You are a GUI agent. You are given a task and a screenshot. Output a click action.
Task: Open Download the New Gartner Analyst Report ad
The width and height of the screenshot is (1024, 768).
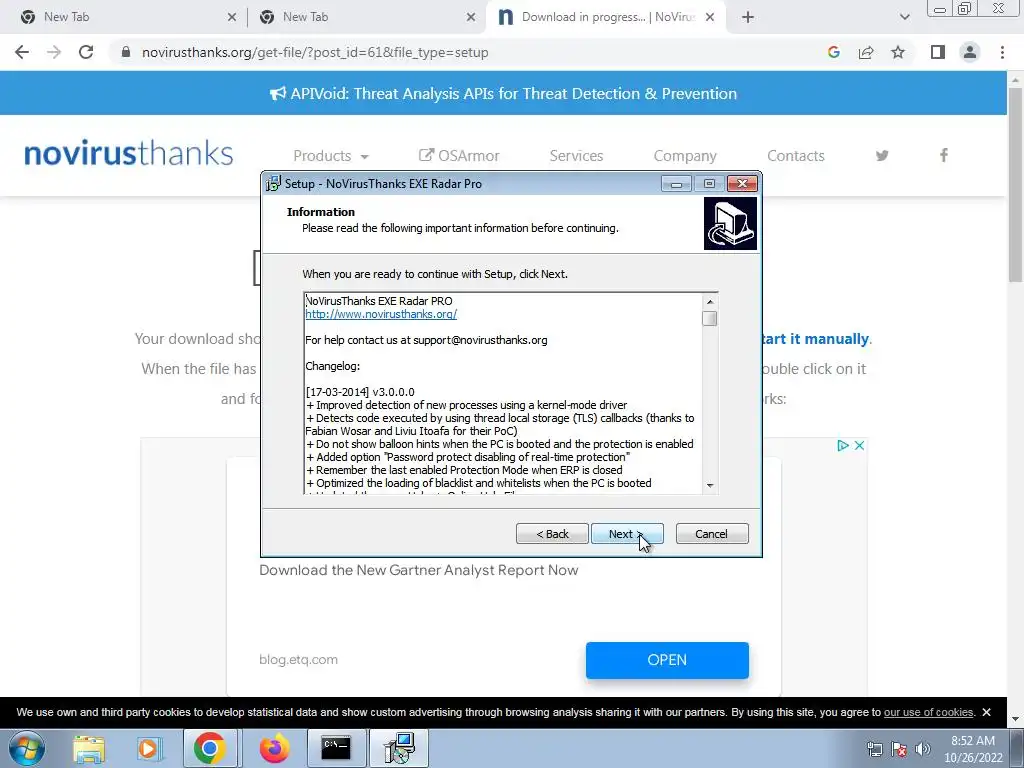[419, 570]
